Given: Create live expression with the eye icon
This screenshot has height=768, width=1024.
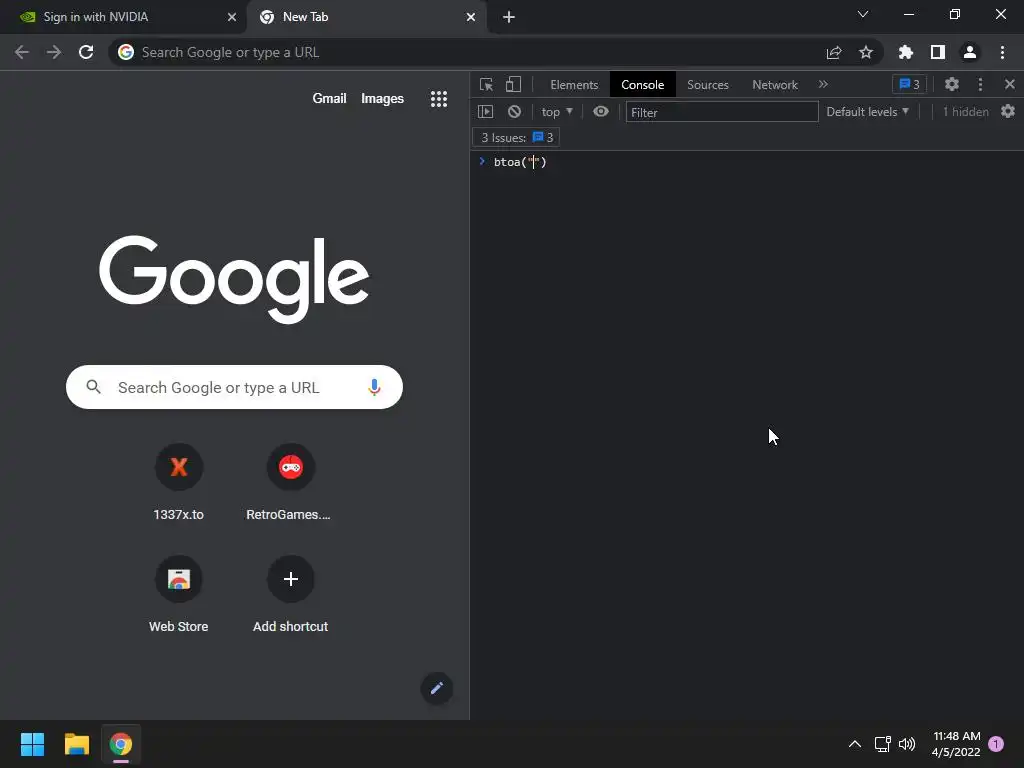Looking at the screenshot, I should 601,112.
